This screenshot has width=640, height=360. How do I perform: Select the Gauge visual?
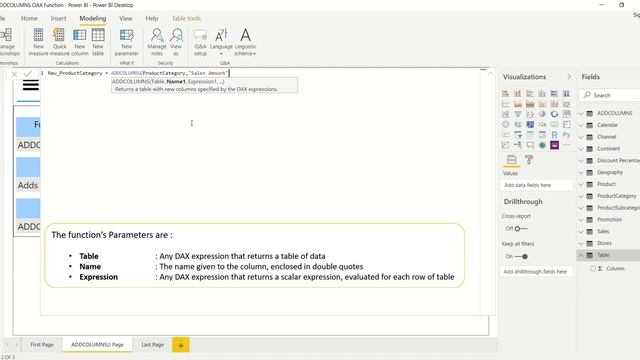(542, 124)
